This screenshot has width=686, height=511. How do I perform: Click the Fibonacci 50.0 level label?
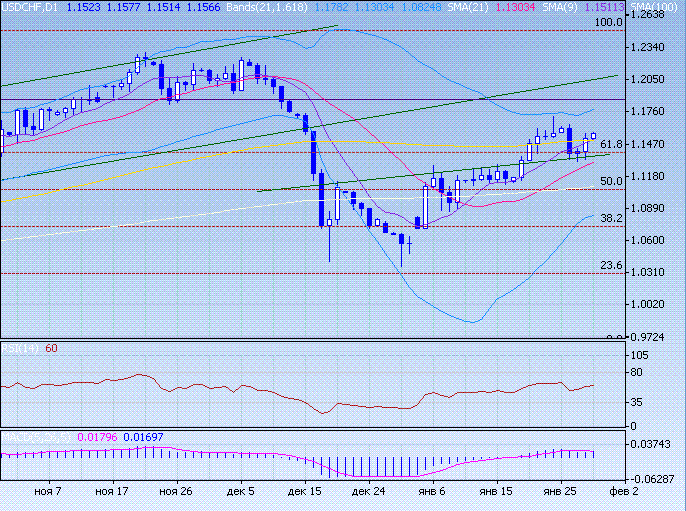tap(612, 181)
